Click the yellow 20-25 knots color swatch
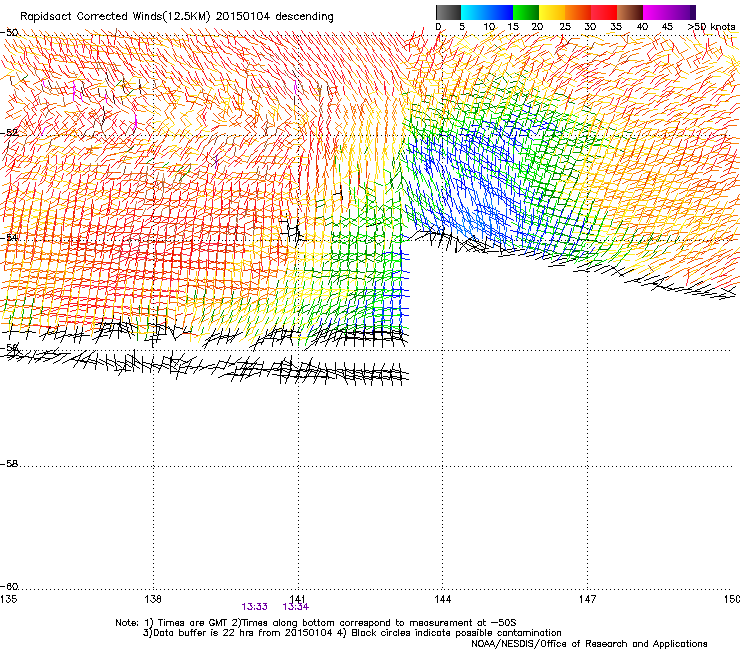Viewport: 740px width, 650px height. pos(552,12)
